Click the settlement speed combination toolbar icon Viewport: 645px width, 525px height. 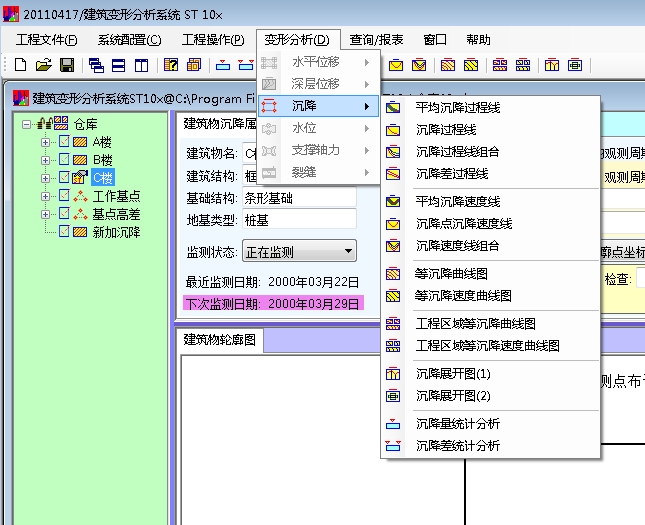[419, 65]
